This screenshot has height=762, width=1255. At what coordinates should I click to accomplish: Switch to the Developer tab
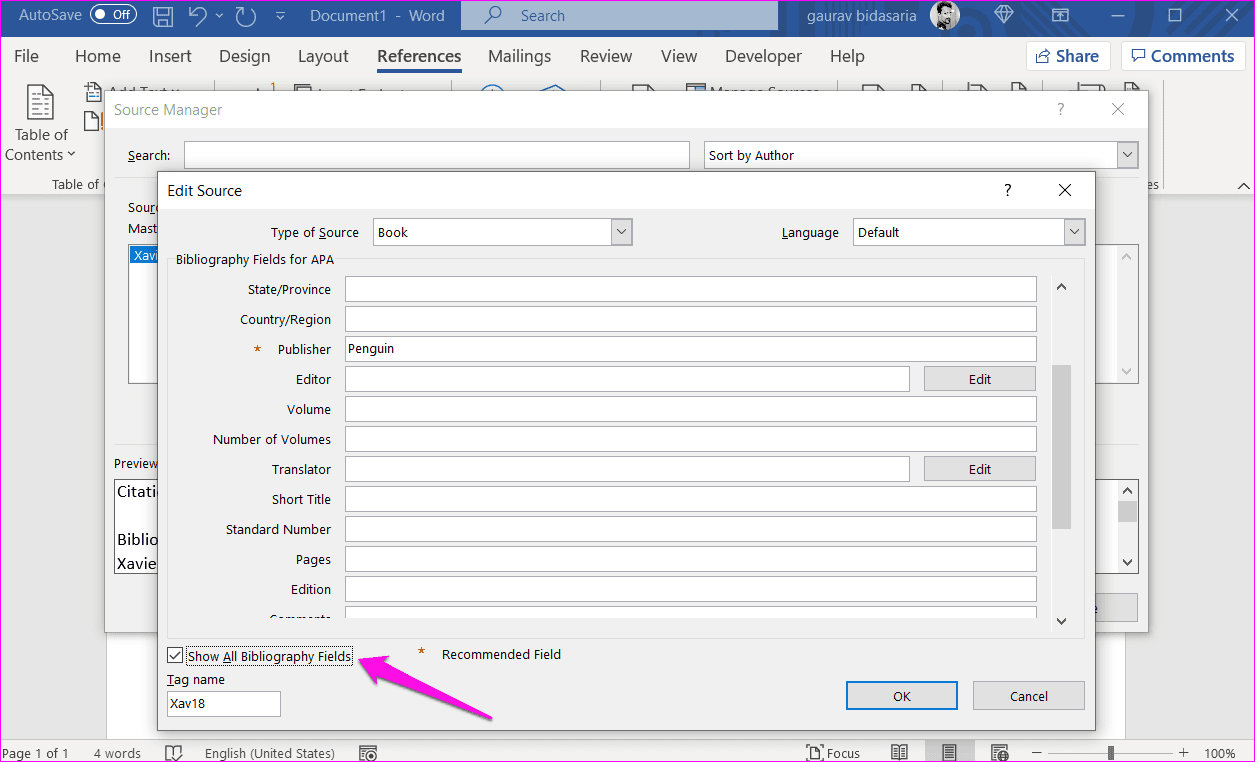pyautogui.click(x=763, y=56)
